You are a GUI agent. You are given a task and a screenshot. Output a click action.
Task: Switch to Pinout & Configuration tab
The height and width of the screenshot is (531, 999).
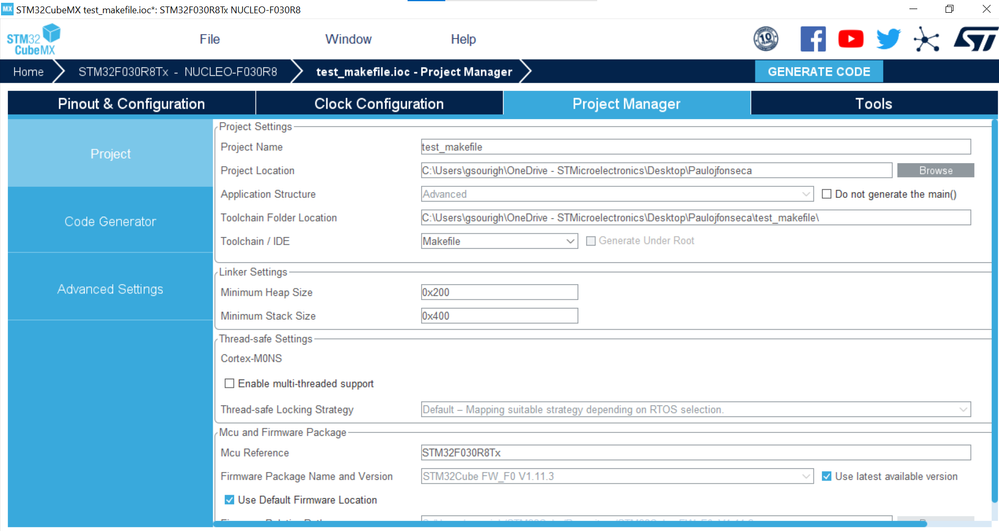tap(131, 103)
